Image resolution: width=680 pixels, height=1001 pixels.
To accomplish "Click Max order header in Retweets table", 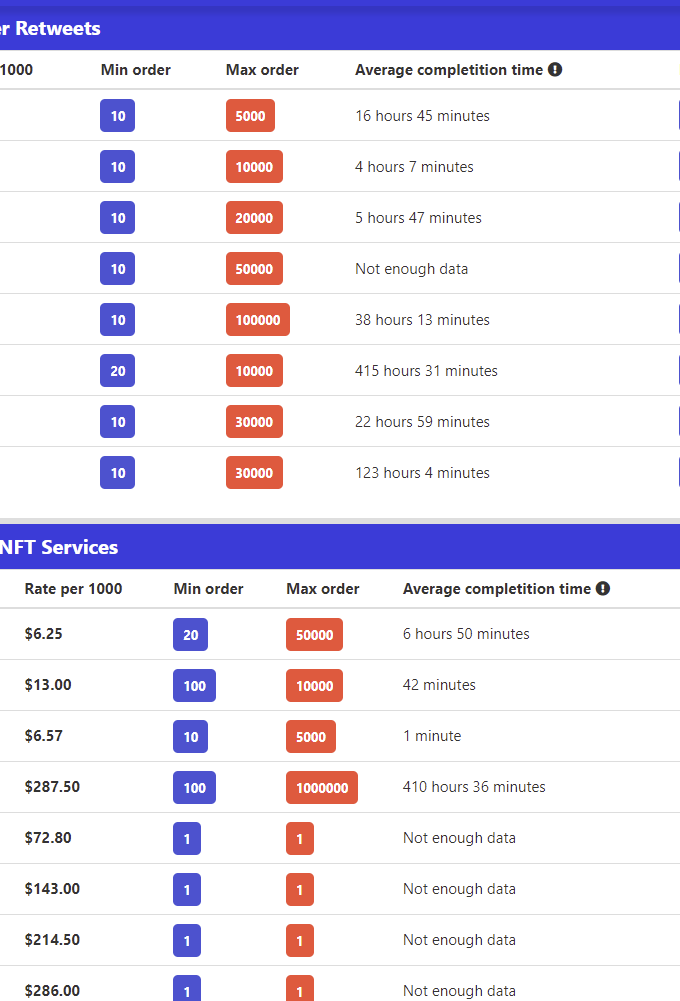I will pos(262,70).
